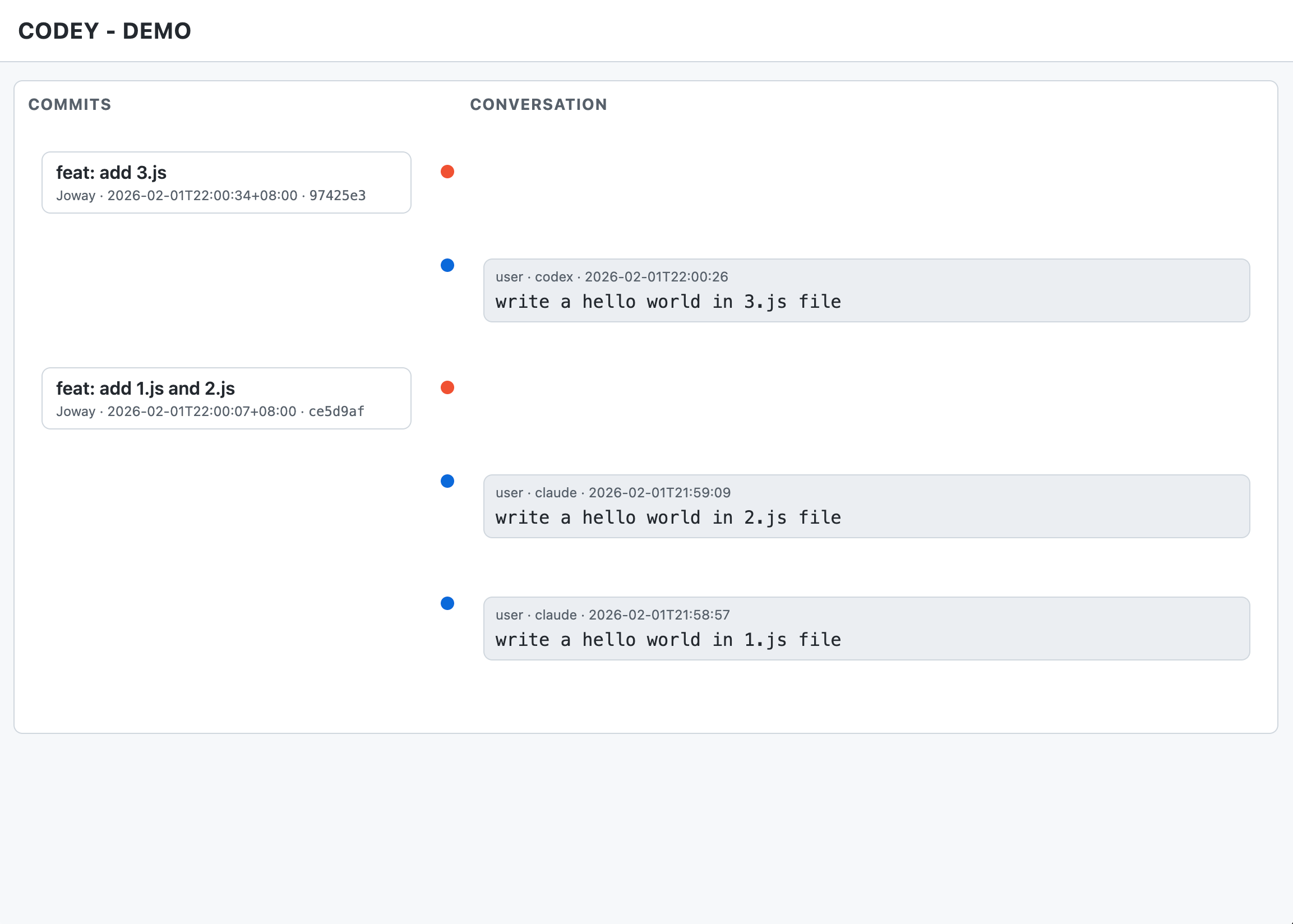Click Joway author line on 3.js commit

click(x=76, y=196)
